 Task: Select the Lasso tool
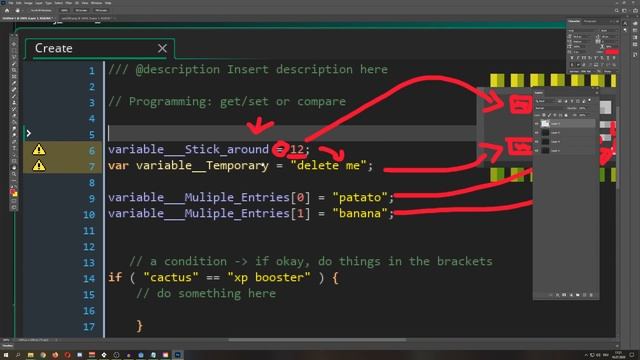pos(14,57)
